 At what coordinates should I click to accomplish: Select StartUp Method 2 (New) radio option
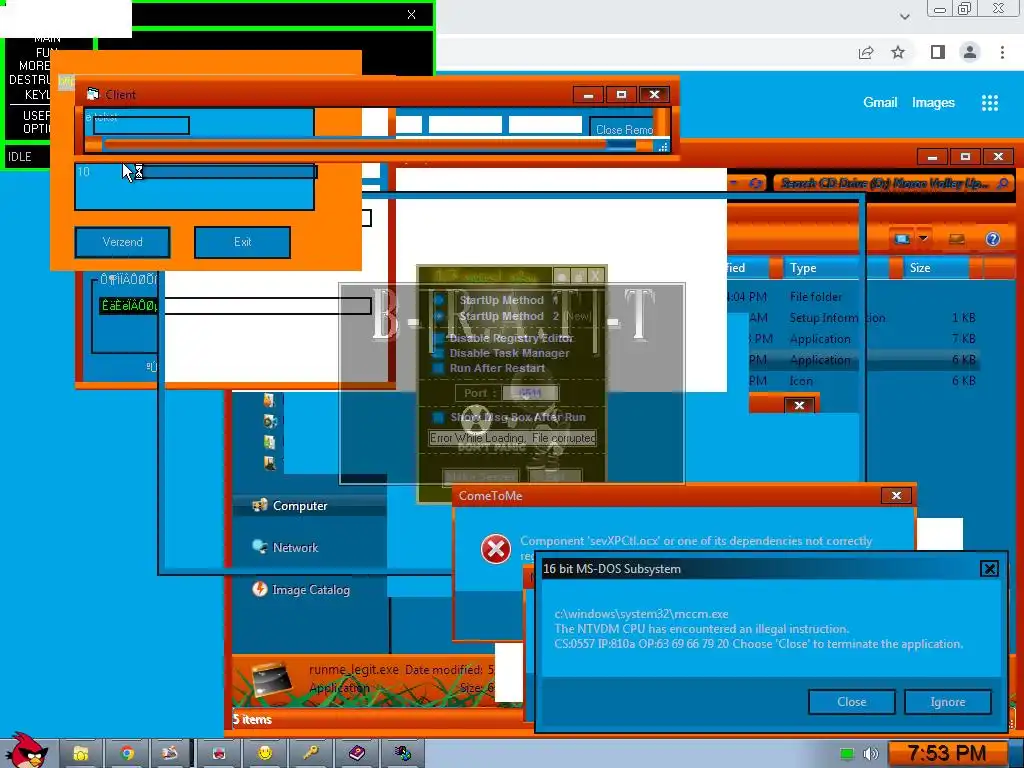(x=439, y=316)
